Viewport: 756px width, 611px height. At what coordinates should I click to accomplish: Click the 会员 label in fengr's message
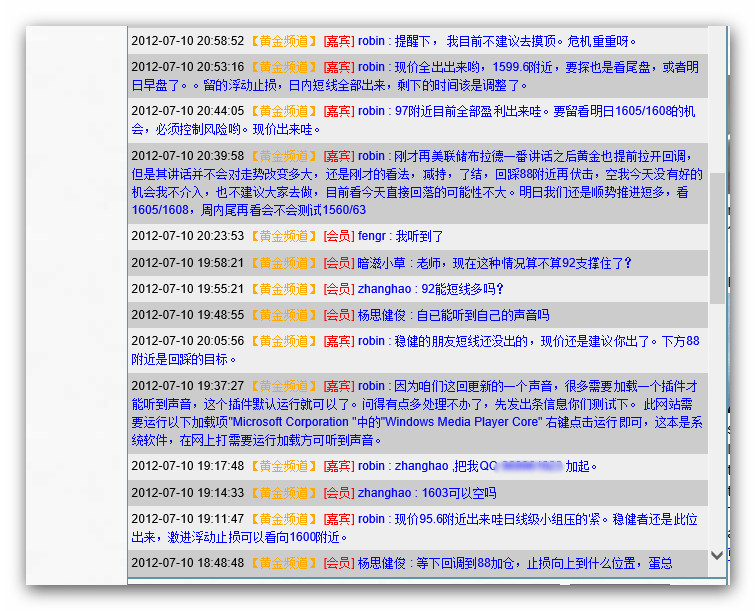click(338, 237)
